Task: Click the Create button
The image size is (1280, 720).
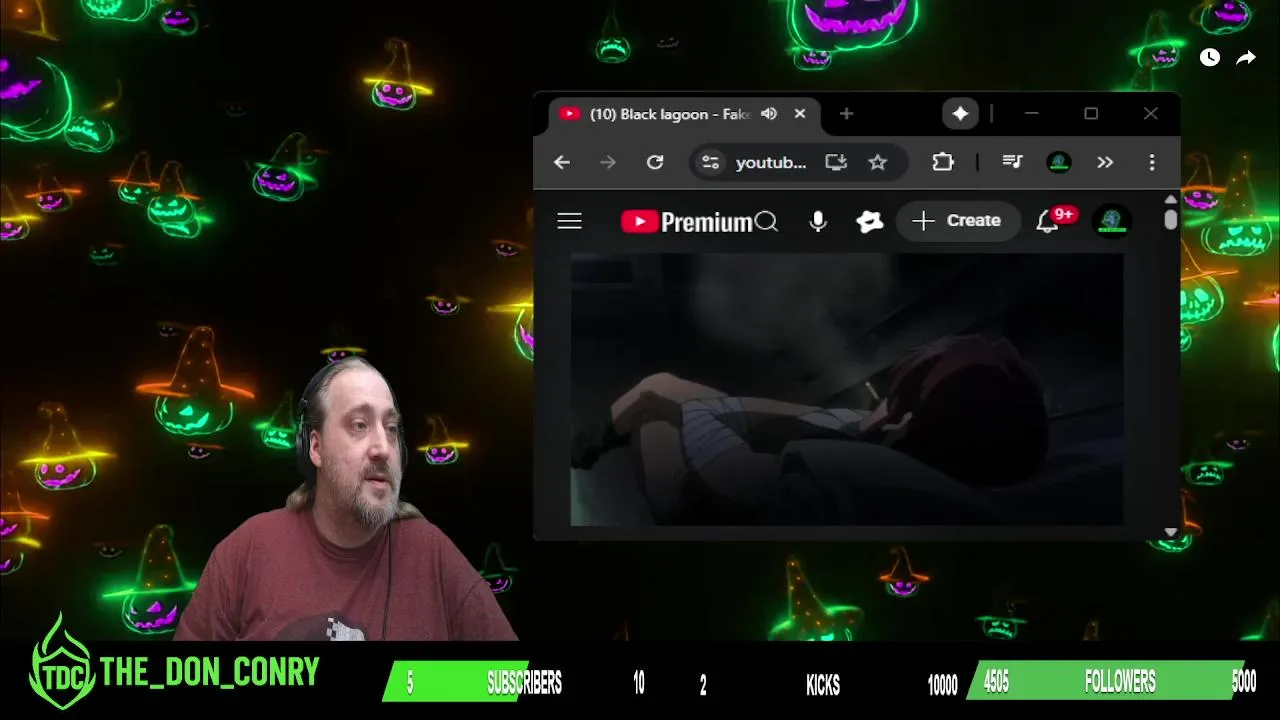Action: point(957,221)
